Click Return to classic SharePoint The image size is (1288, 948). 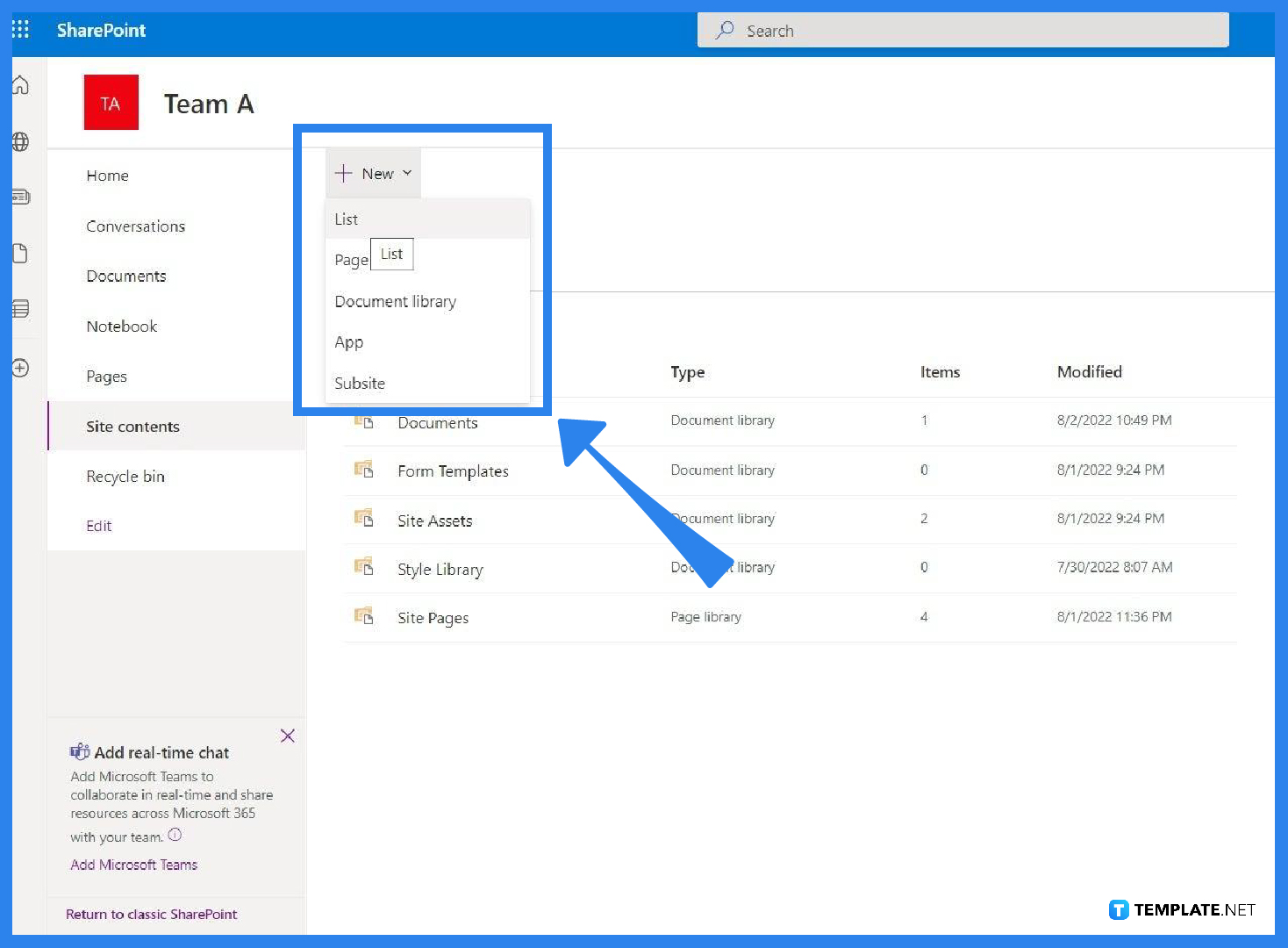pyautogui.click(x=151, y=914)
